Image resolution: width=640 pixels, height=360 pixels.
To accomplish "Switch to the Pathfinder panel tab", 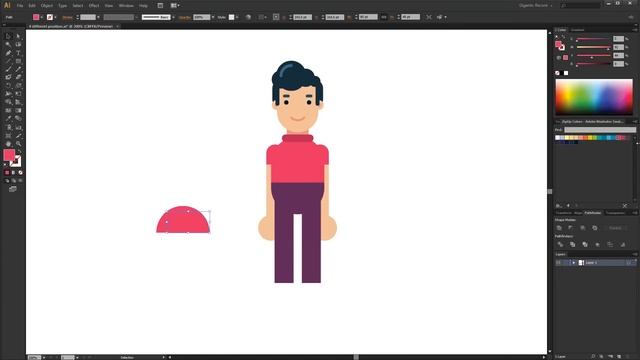I will [x=593, y=213].
